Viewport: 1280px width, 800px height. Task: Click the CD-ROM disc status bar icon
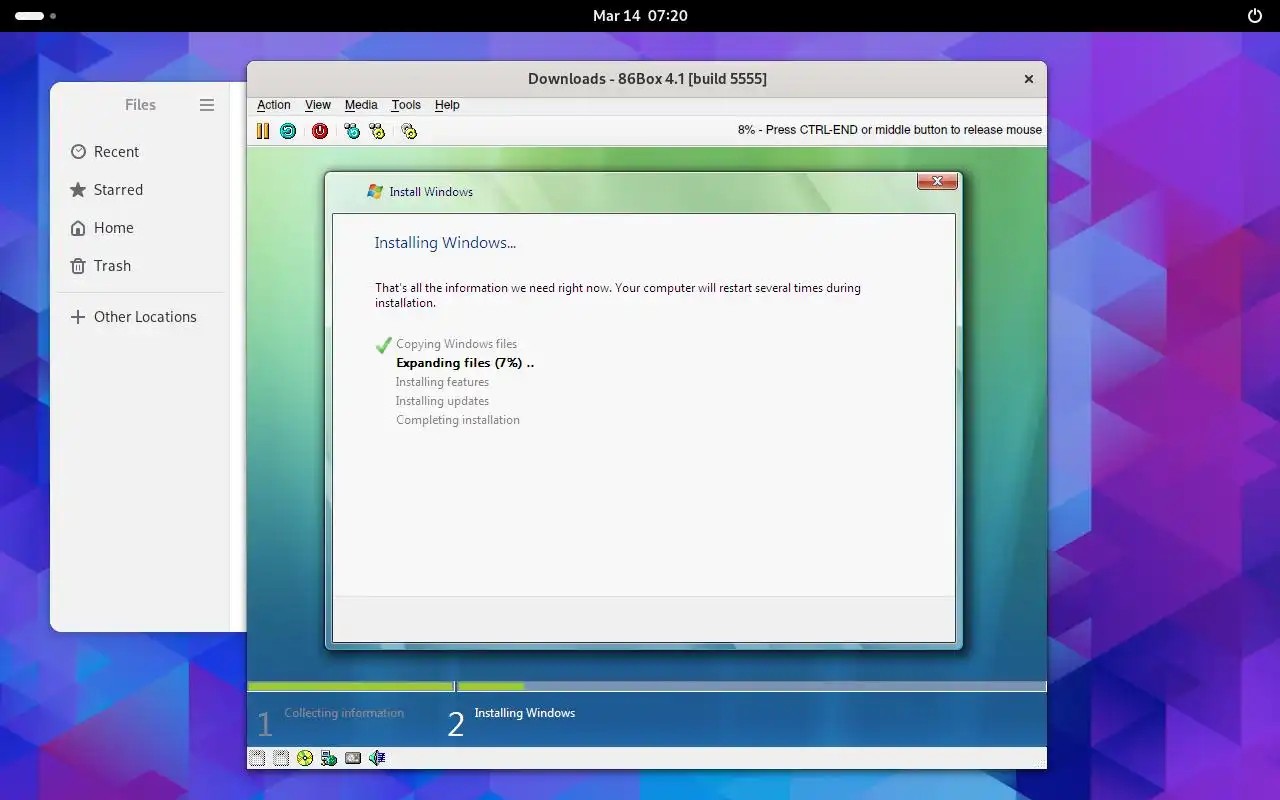(x=305, y=758)
